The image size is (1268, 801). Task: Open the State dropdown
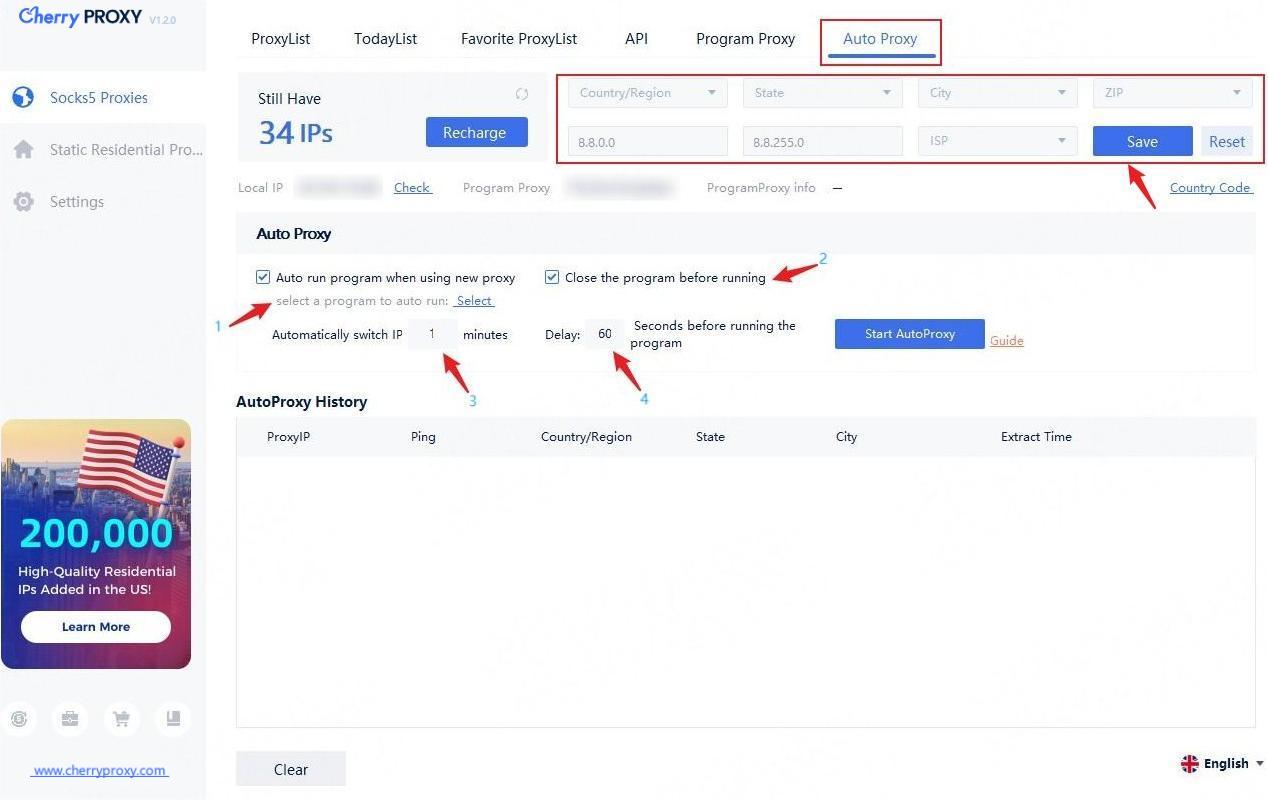coord(822,93)
